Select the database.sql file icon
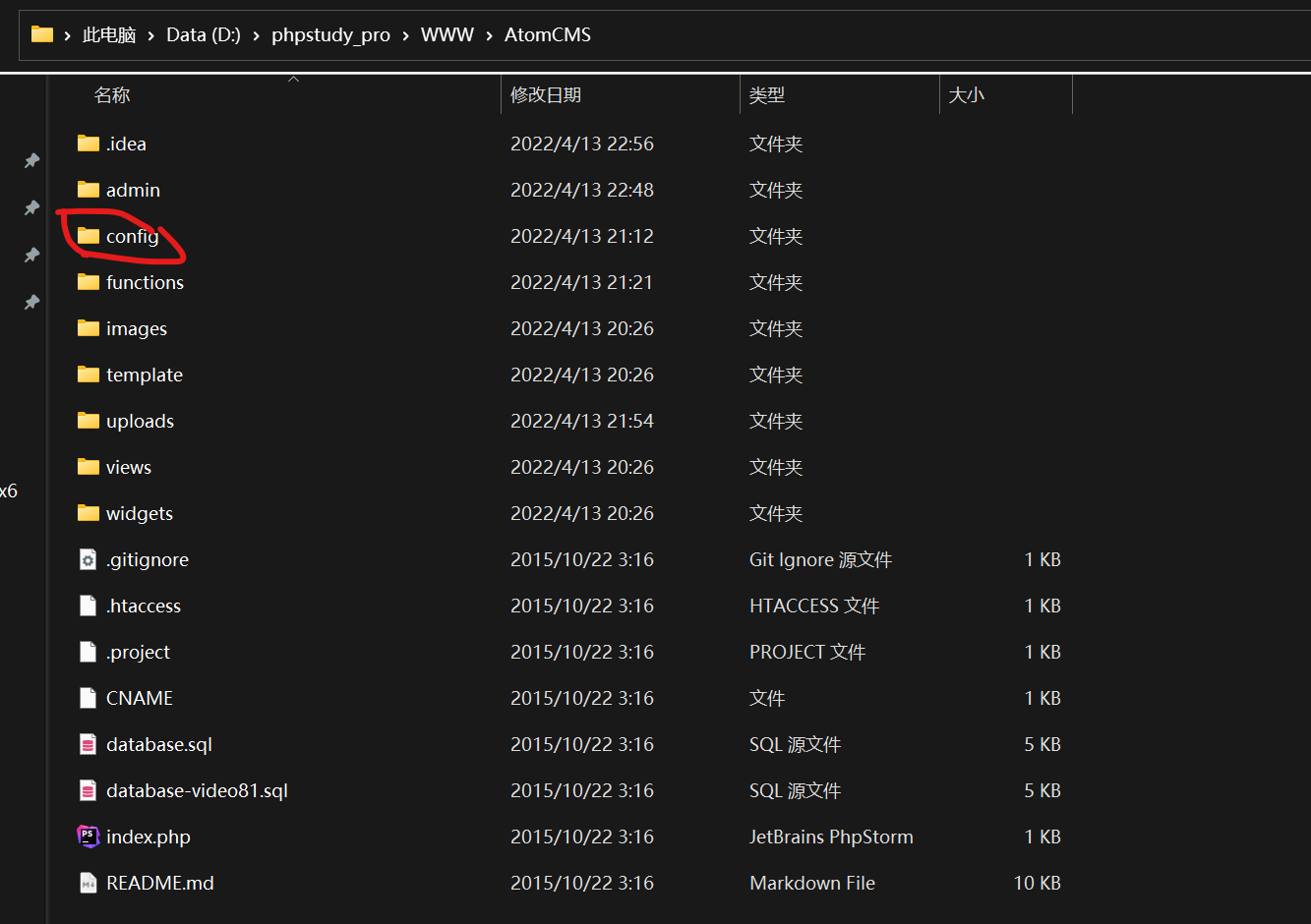Screen dimensions: 1311x924 click(x=89, y=744)
